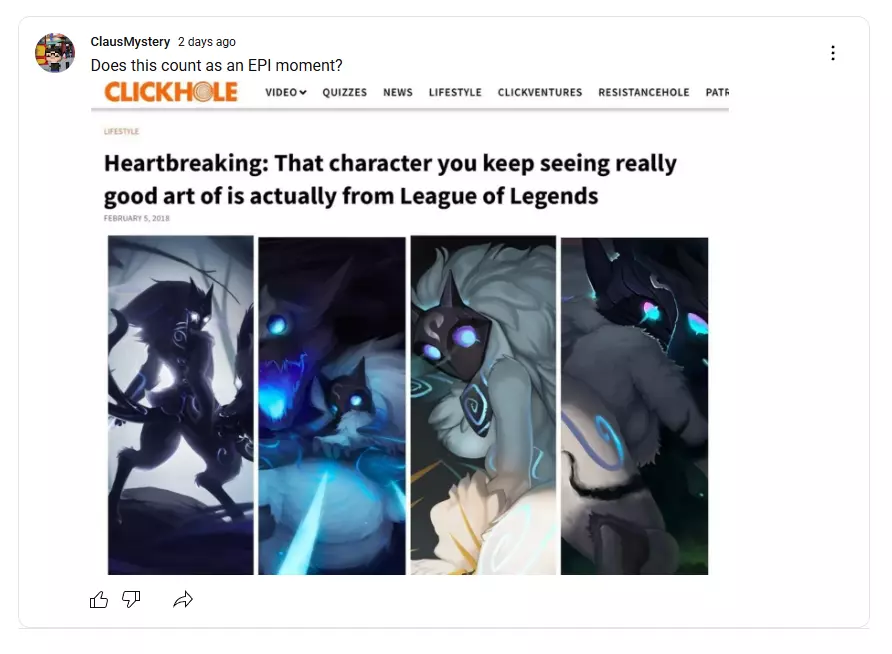Open RESISTANCEHOLE from the navigation
The image size is (892, 654).
click(x=643, y=92)
